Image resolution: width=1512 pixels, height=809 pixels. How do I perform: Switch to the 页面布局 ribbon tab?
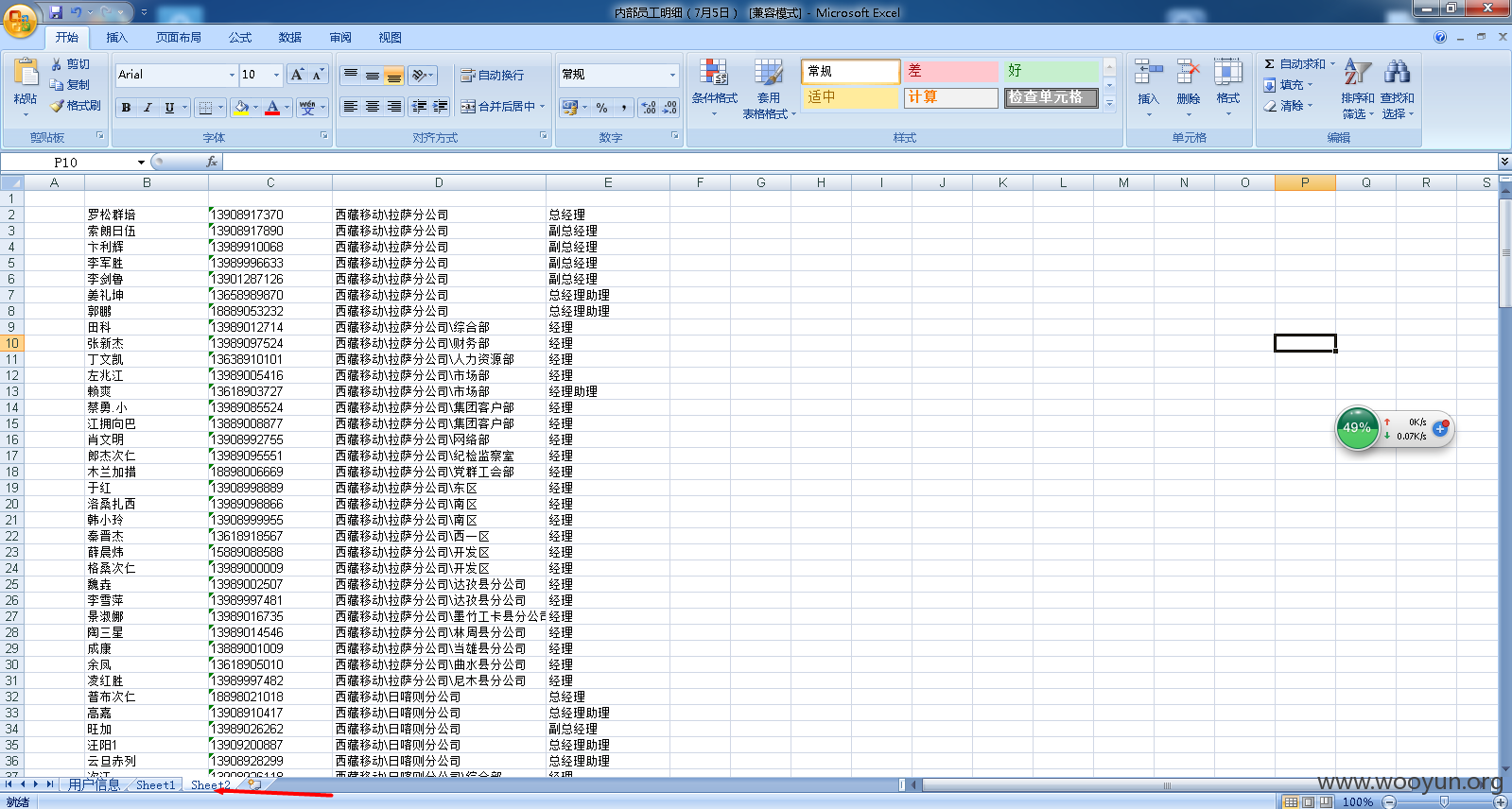179,38
